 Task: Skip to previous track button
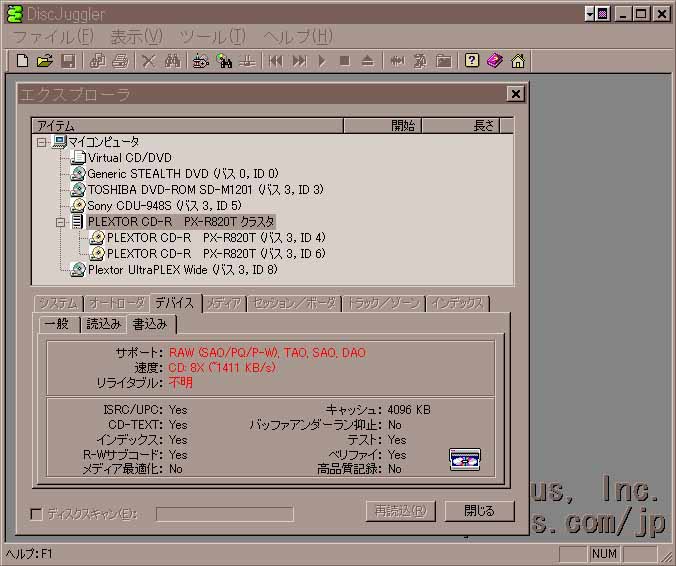click(x=276, y=61)
